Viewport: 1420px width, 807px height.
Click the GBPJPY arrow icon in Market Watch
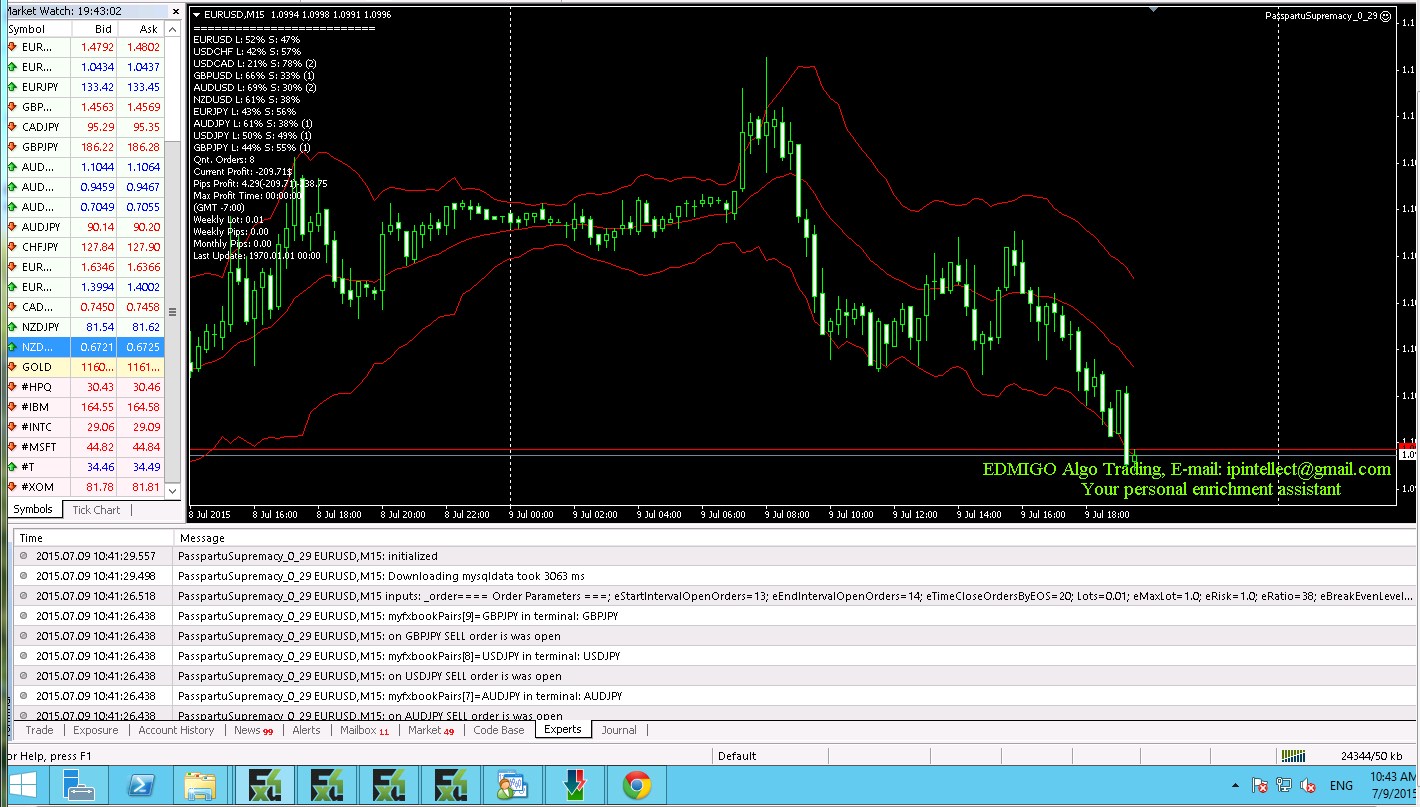(12, 147)
